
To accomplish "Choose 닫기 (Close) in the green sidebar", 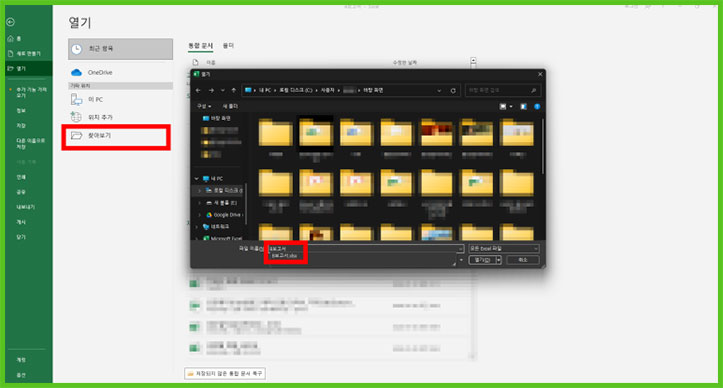I will point(21,237).
